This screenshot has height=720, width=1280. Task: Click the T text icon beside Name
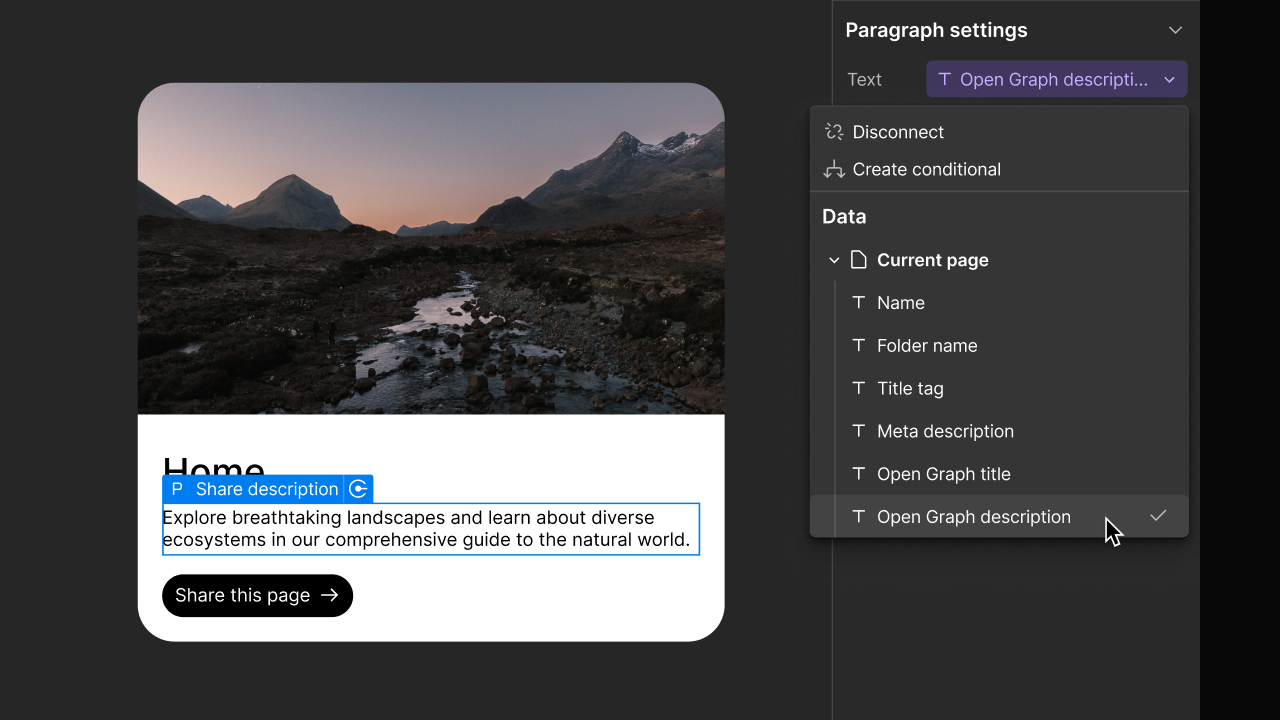point(858,302)
